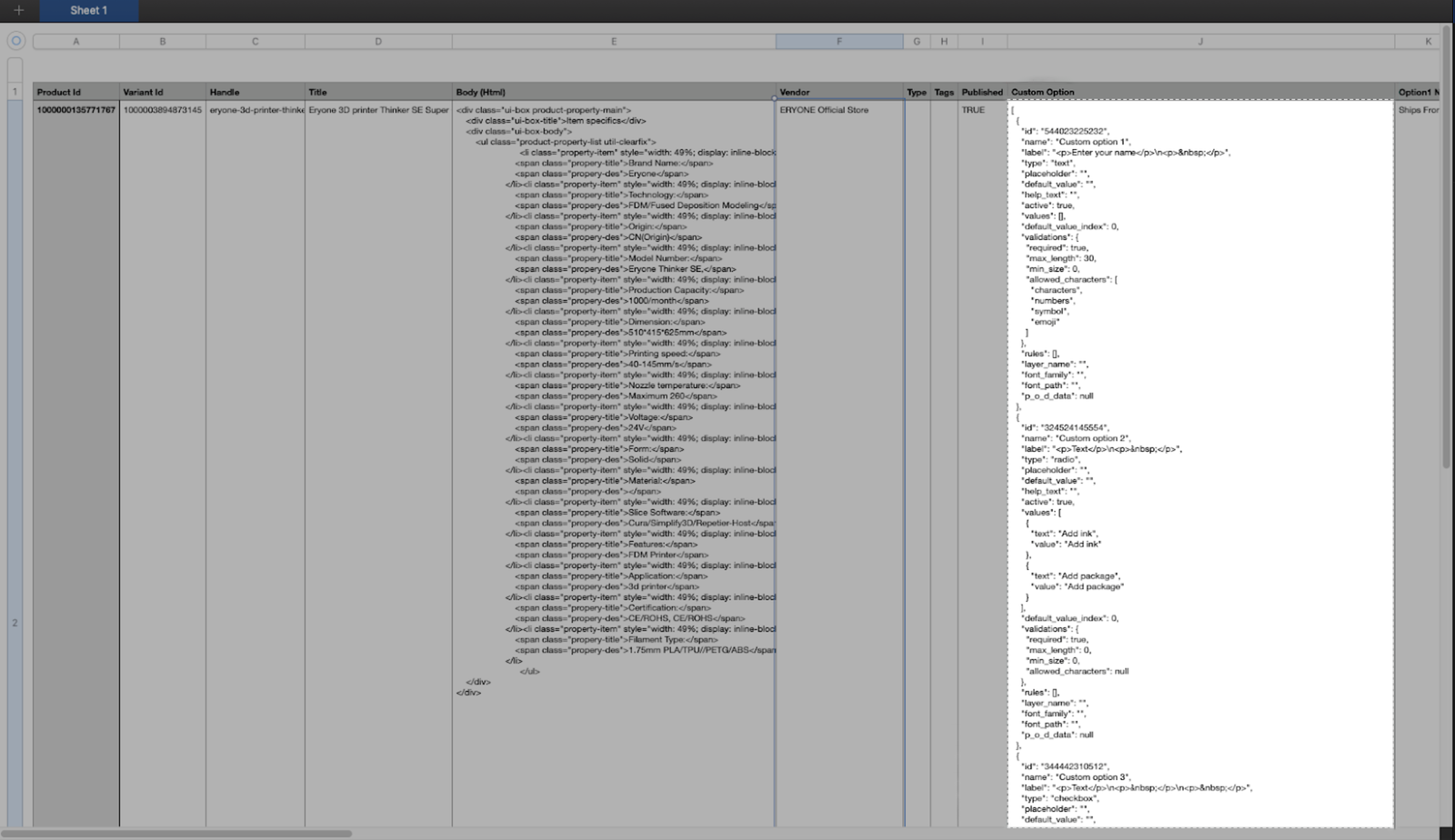Click the table select-all circle handle
Screen dimensions: 1455x840
[x=15, y=41]
